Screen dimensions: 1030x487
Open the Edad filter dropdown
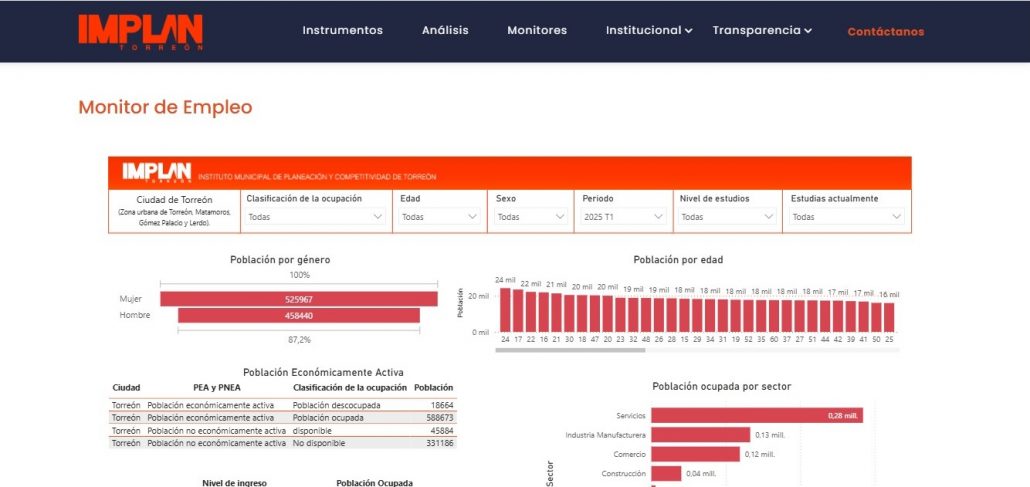click(440, 216)
